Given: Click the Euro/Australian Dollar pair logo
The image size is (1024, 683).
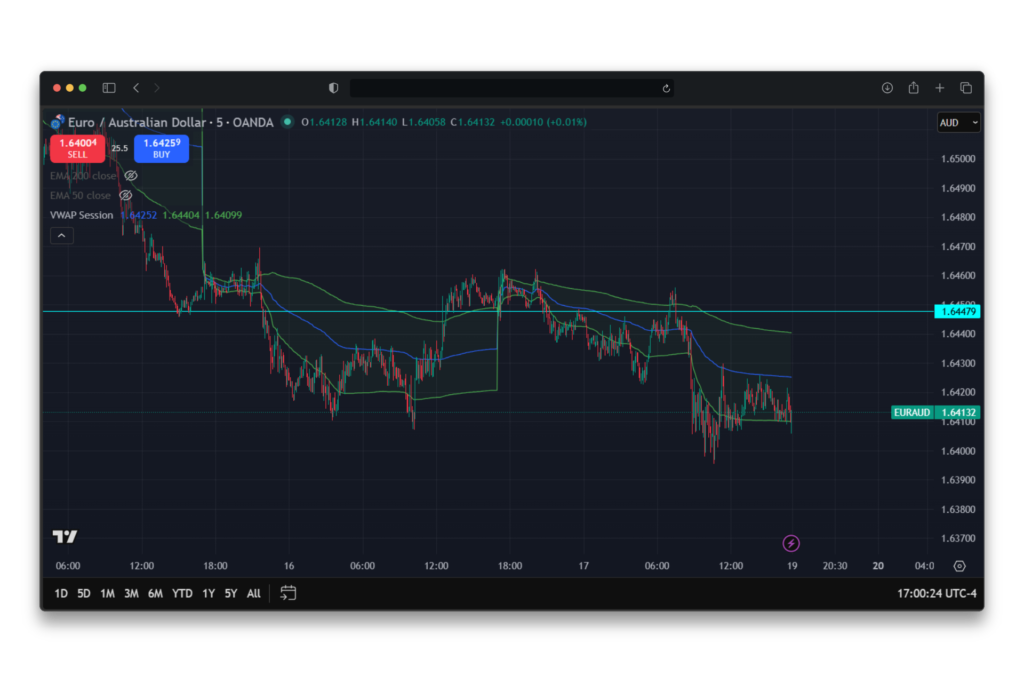Looking at the screenshot, I should 57,122.
